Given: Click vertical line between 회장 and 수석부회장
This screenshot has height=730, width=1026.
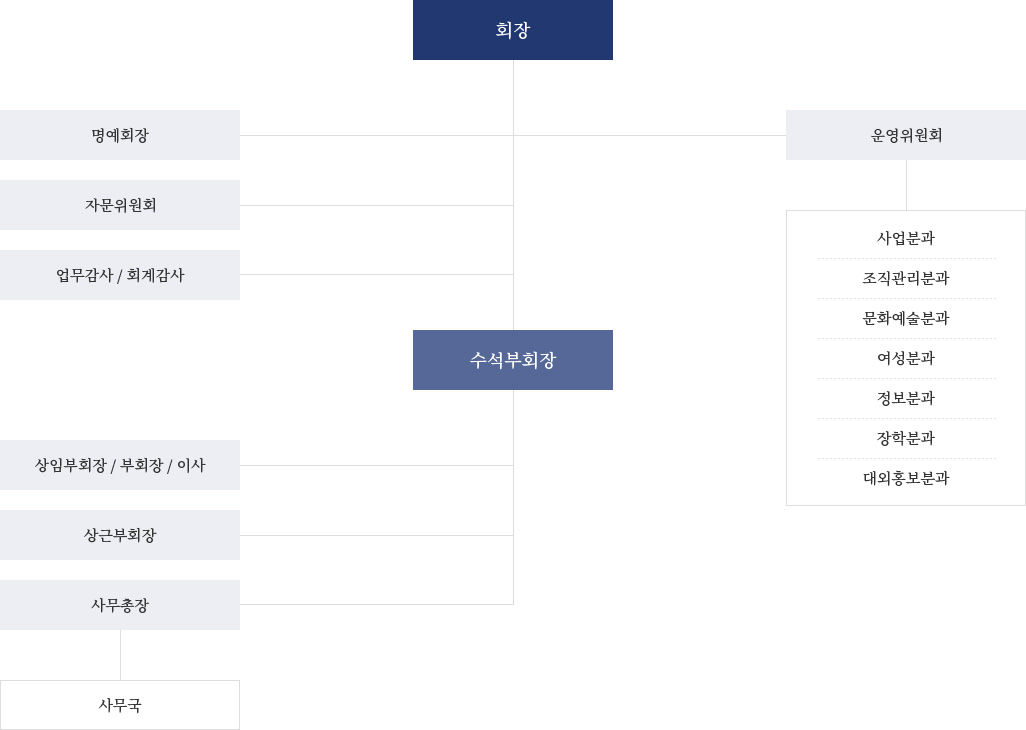Looking at the screenshot, I should pyautogui.click(x=514, y=195).
